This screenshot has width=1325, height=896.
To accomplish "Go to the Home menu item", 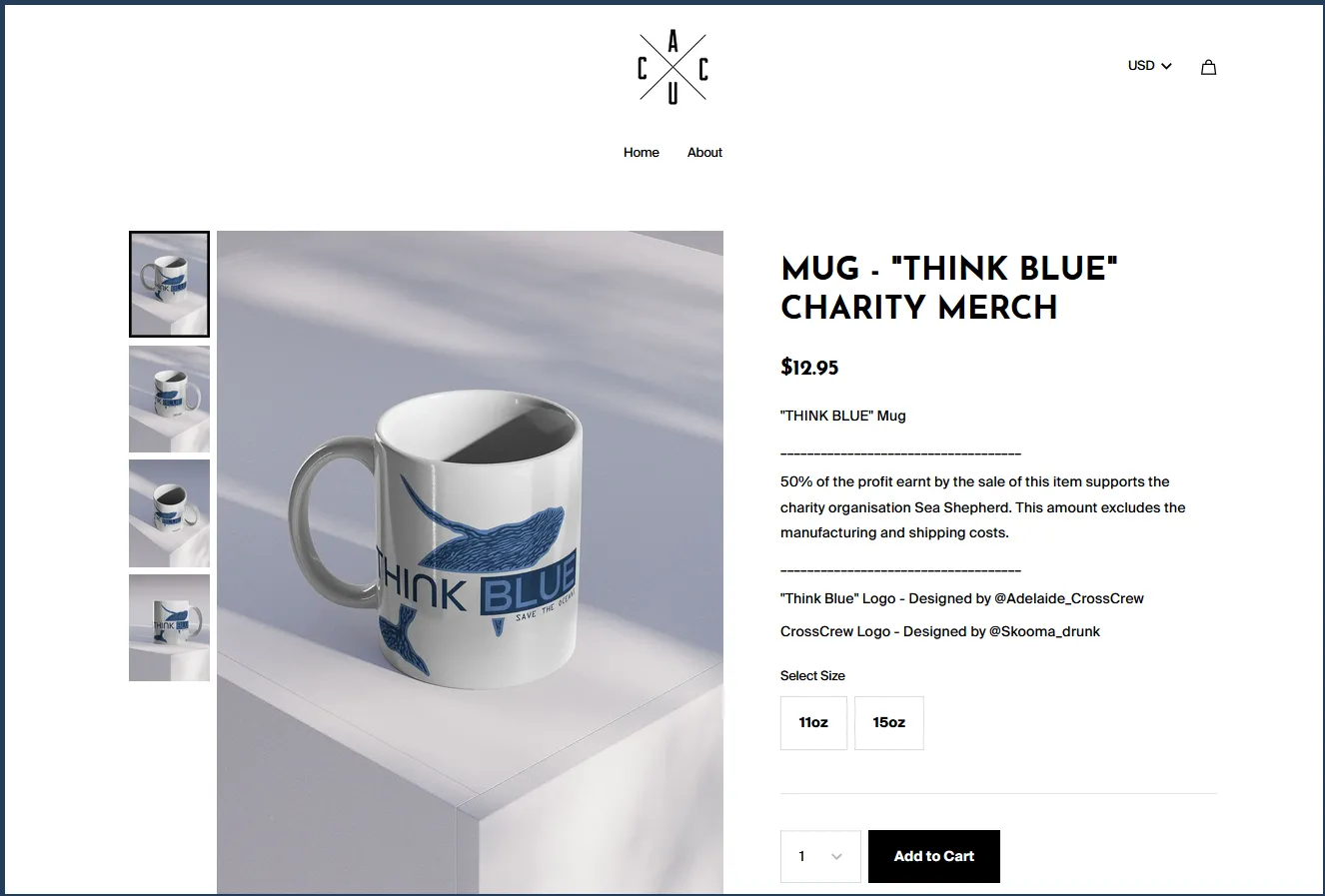I will [x=642, y=153].
